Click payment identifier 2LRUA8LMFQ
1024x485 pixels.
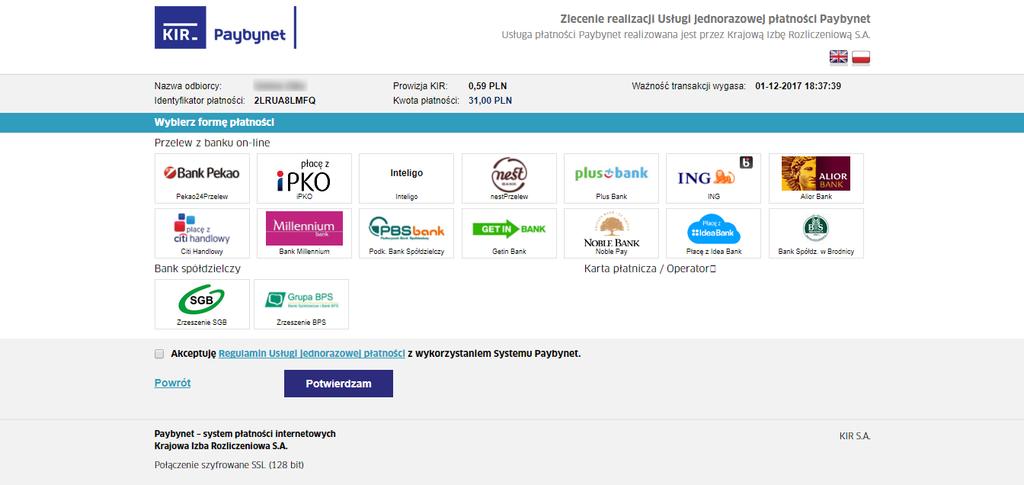click(x=285, y=101)
